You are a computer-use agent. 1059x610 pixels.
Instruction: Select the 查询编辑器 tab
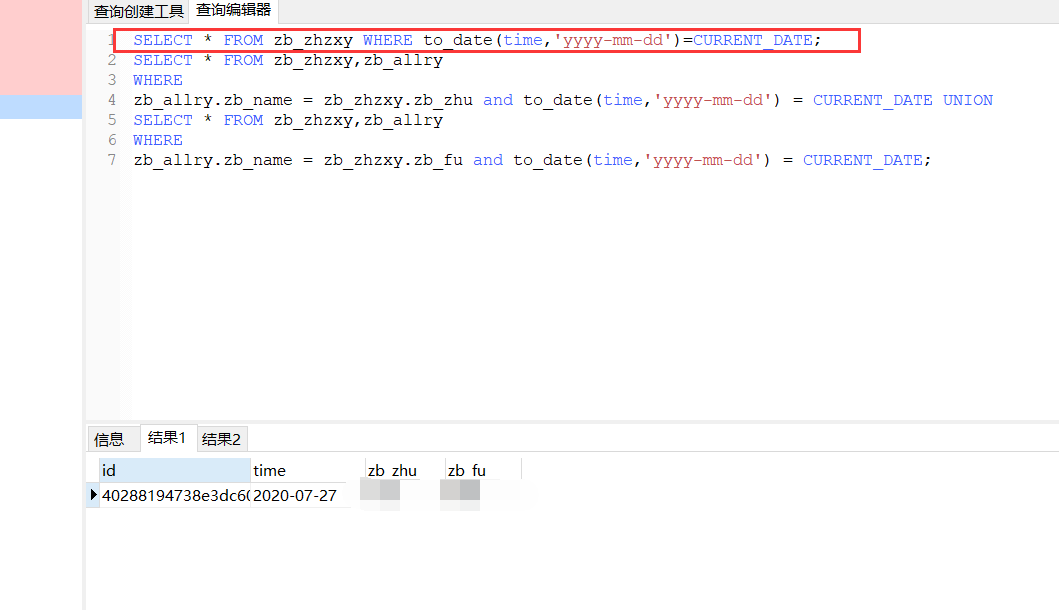pyautogui.click(x=234, y=11)
